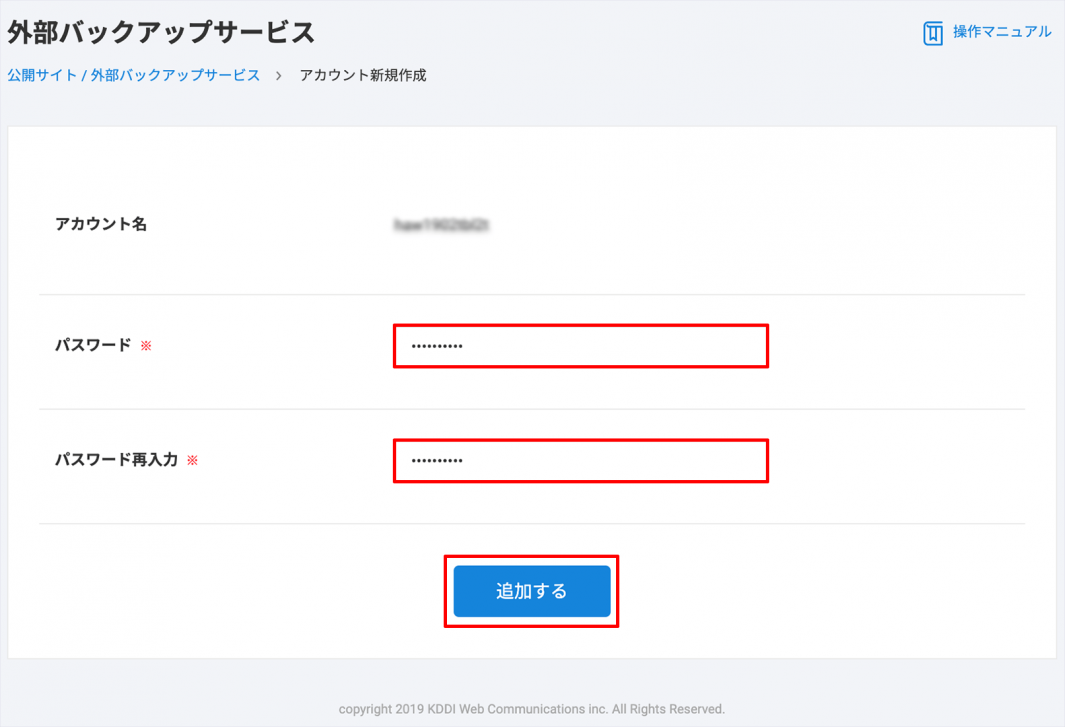Click the KDDI Web Communications copyright footer
The width and height of the screenshot is (1065, 727).
pyautogui.click(x=531, y=709)
